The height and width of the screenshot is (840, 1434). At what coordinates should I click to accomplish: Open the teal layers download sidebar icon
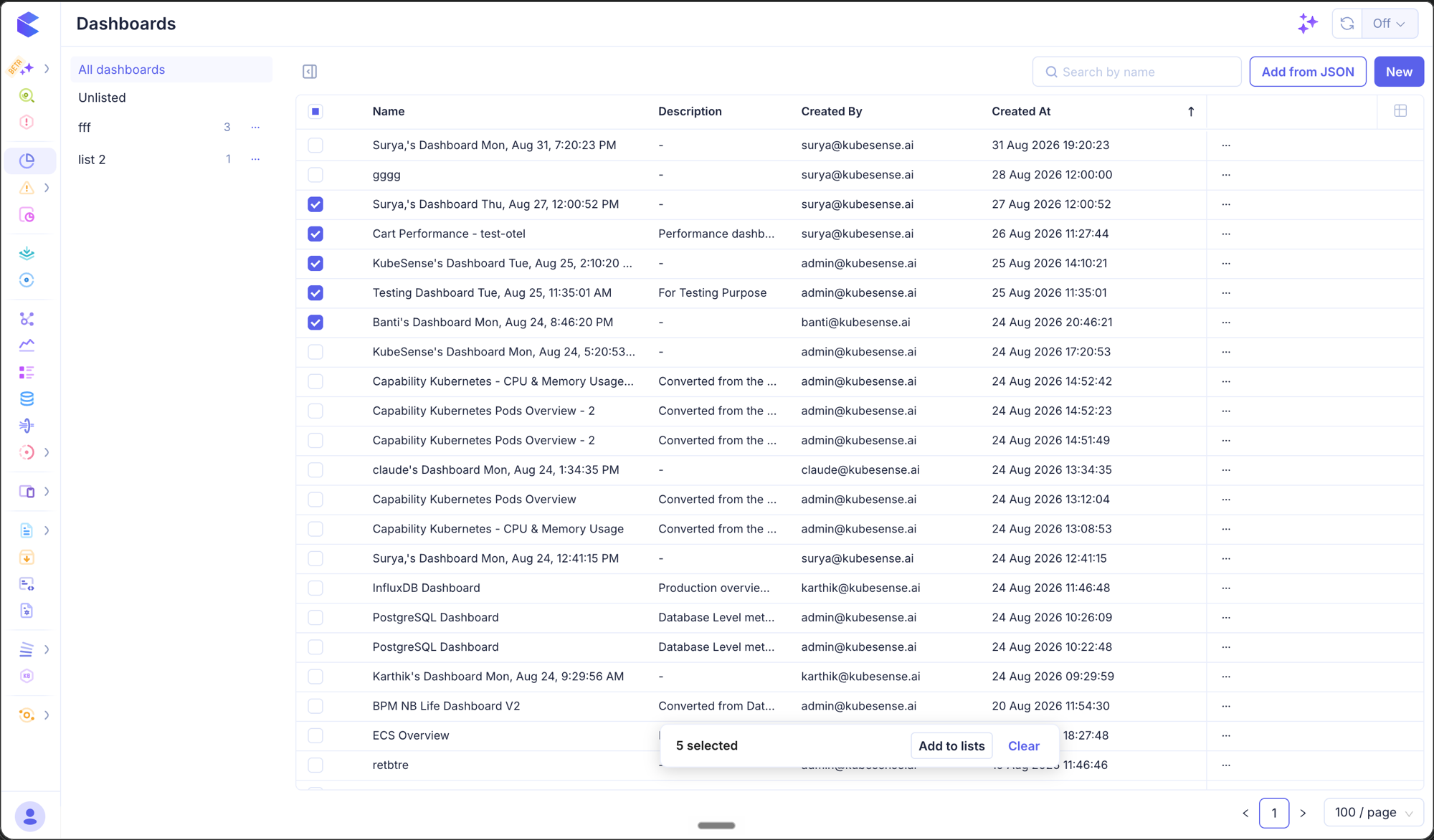tap(27, 253)
